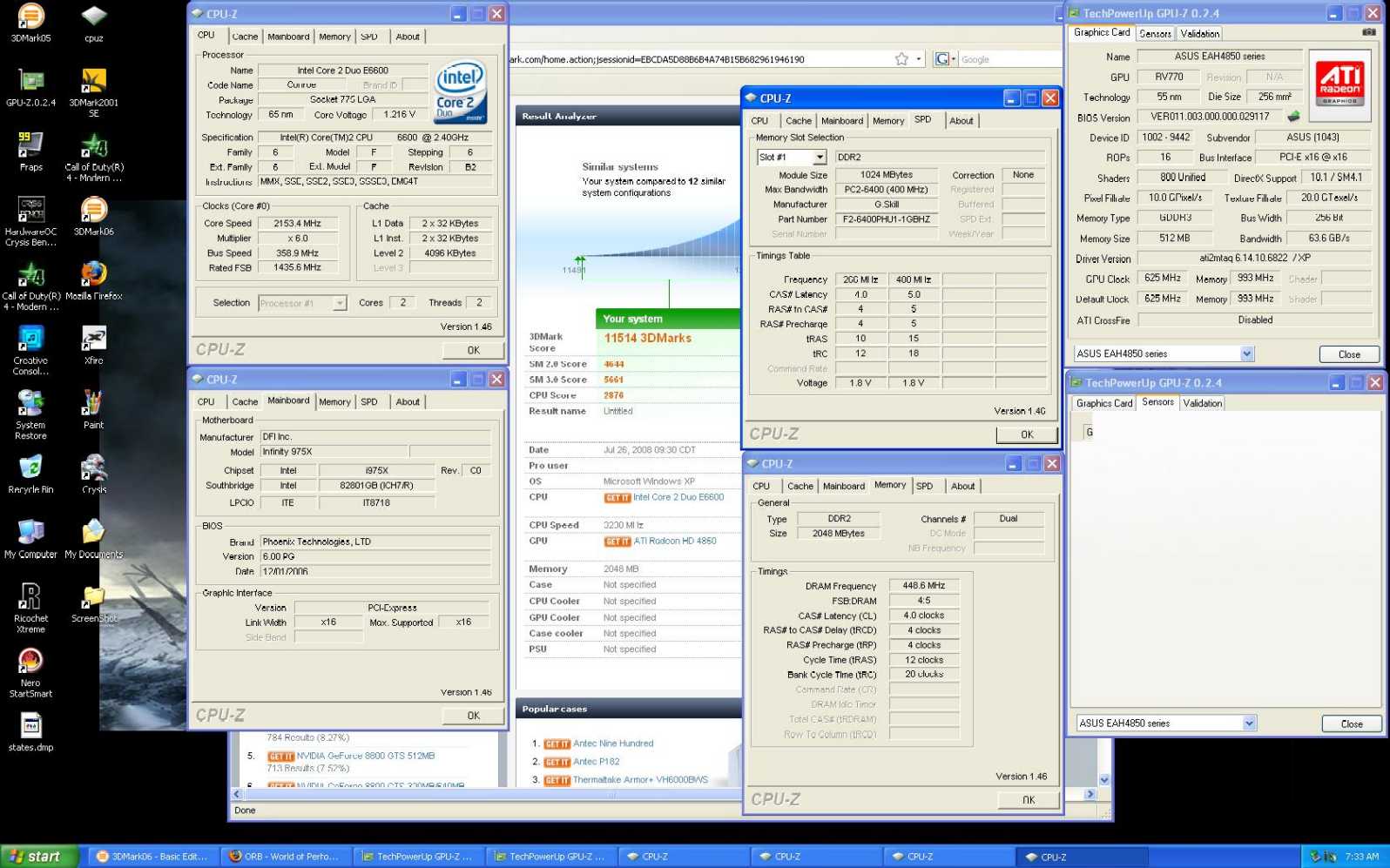Click OK in the SPD CPU-Z window
Screen dimensions: 1390x868
point(1027,434)
